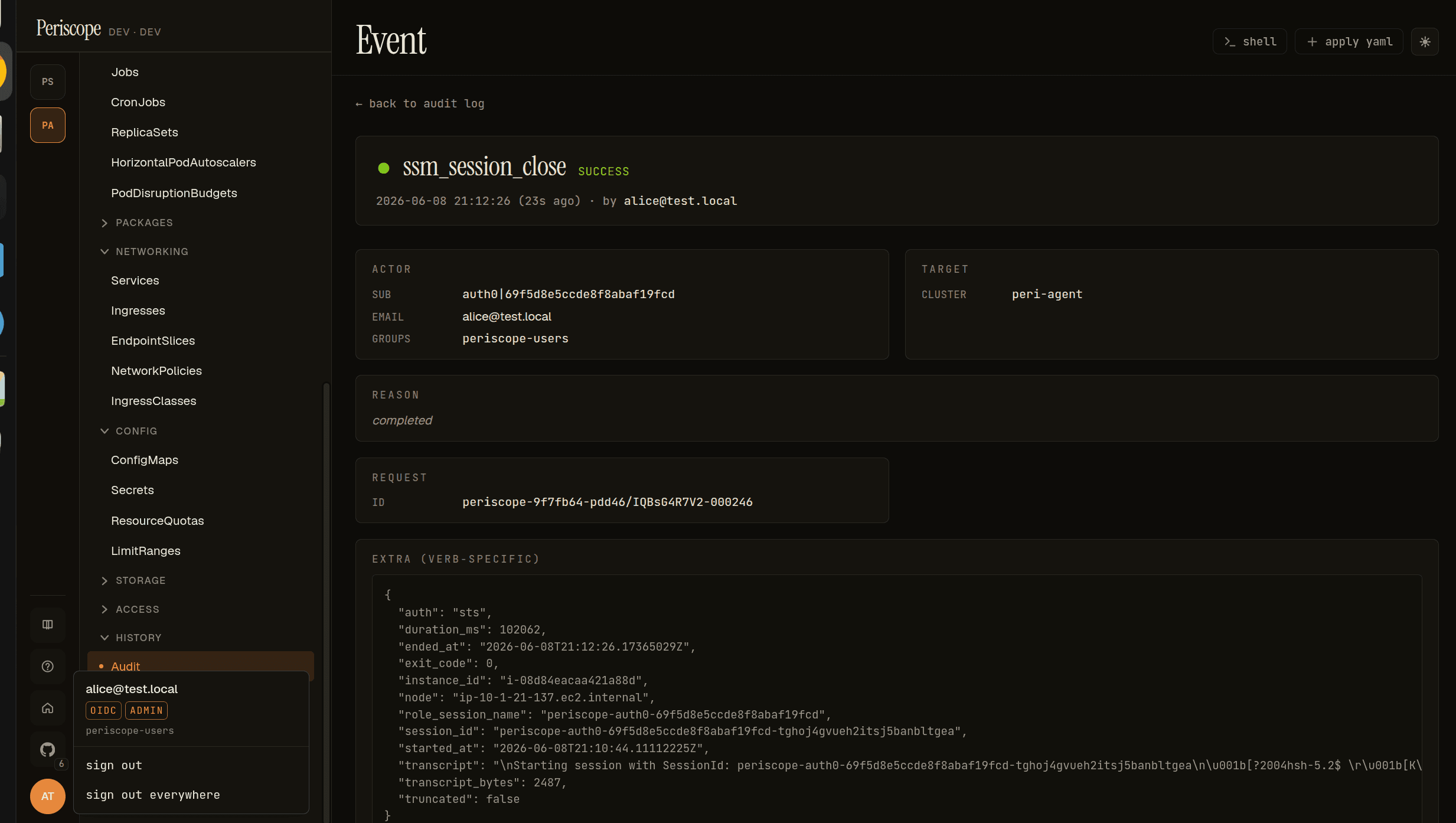Select the Audit history item
Screen dimensions: 1456x823
pos(201,661)
